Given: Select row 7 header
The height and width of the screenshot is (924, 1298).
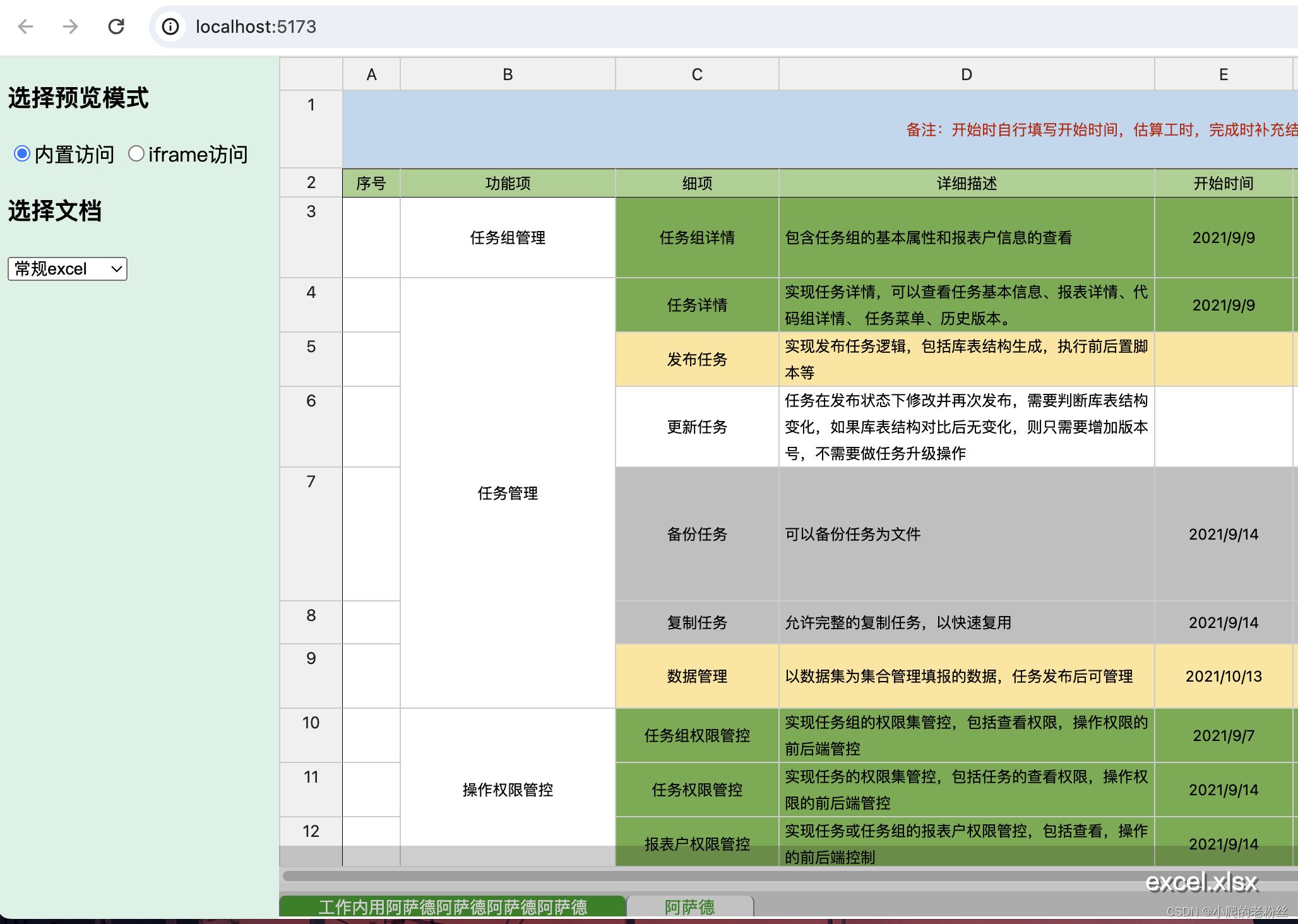Looking at the screenshot, I should pos(311,534).
